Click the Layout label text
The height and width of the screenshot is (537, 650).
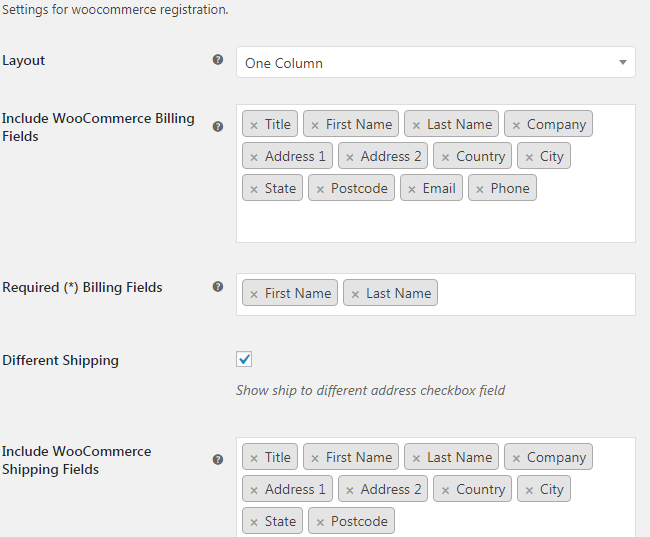click(23, 61)
